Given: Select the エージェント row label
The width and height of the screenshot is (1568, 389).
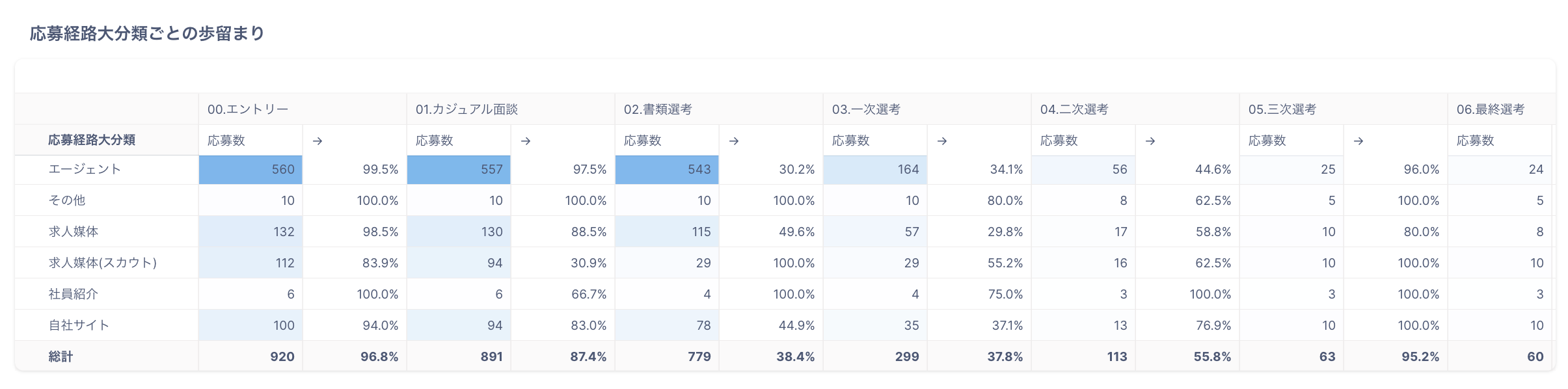Looking at the screenshot, I should click(85, 169).
